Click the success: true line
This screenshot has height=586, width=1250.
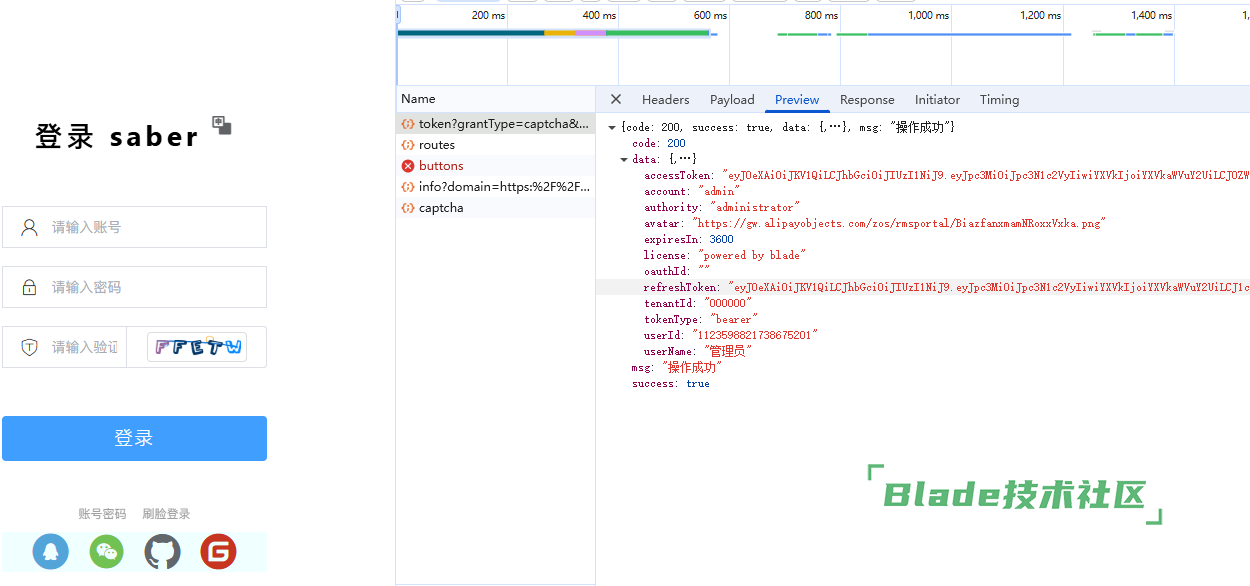[x=671, y=383]
